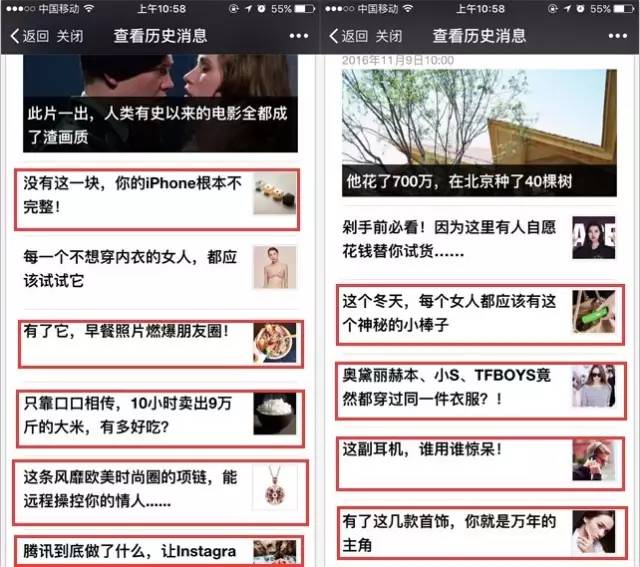Tap the thumbnail beside 这副耳机 article

tap(593, 460)
